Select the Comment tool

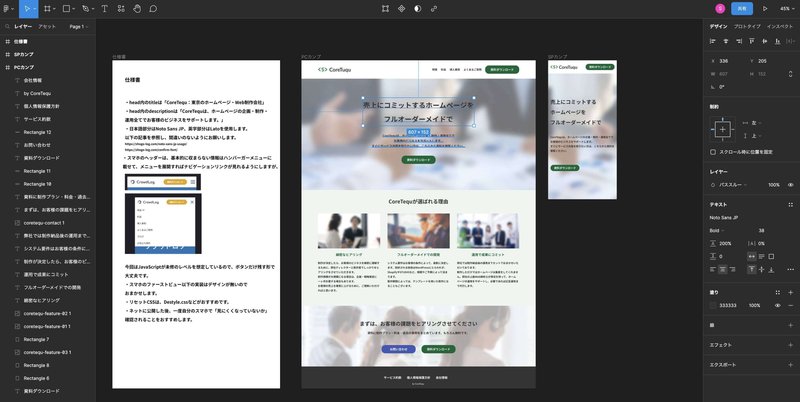[x=153, y=9]
